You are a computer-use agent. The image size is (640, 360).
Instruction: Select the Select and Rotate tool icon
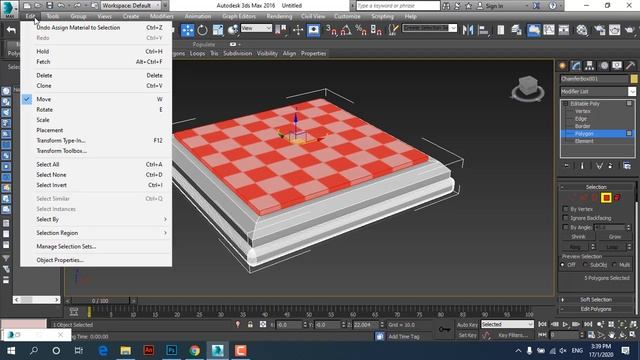click(202, 30)
